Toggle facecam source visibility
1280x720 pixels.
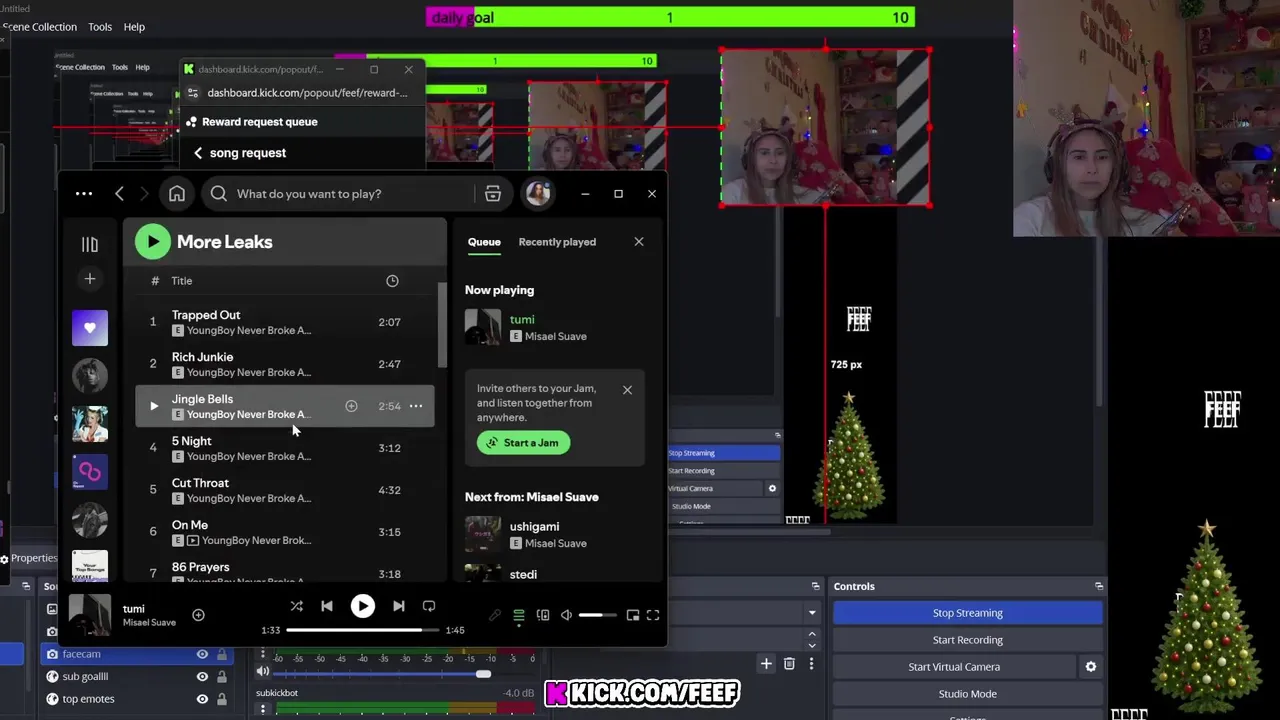tap(202, 654)
